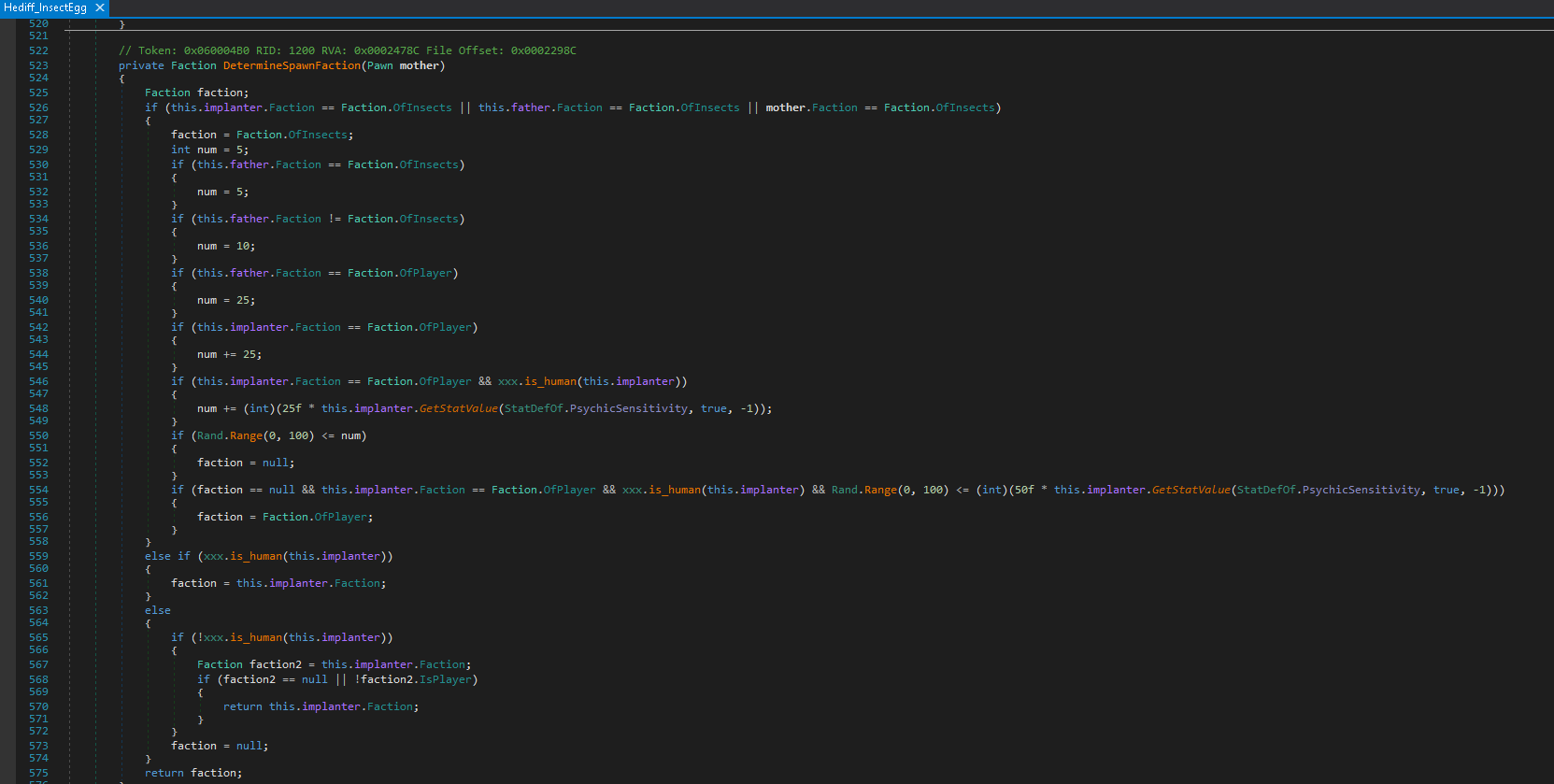Image resolution: width=1554 pixels, height=784 pixels.
Task: Click line number 550 in the gutter
Action: [x=38, y=435]
